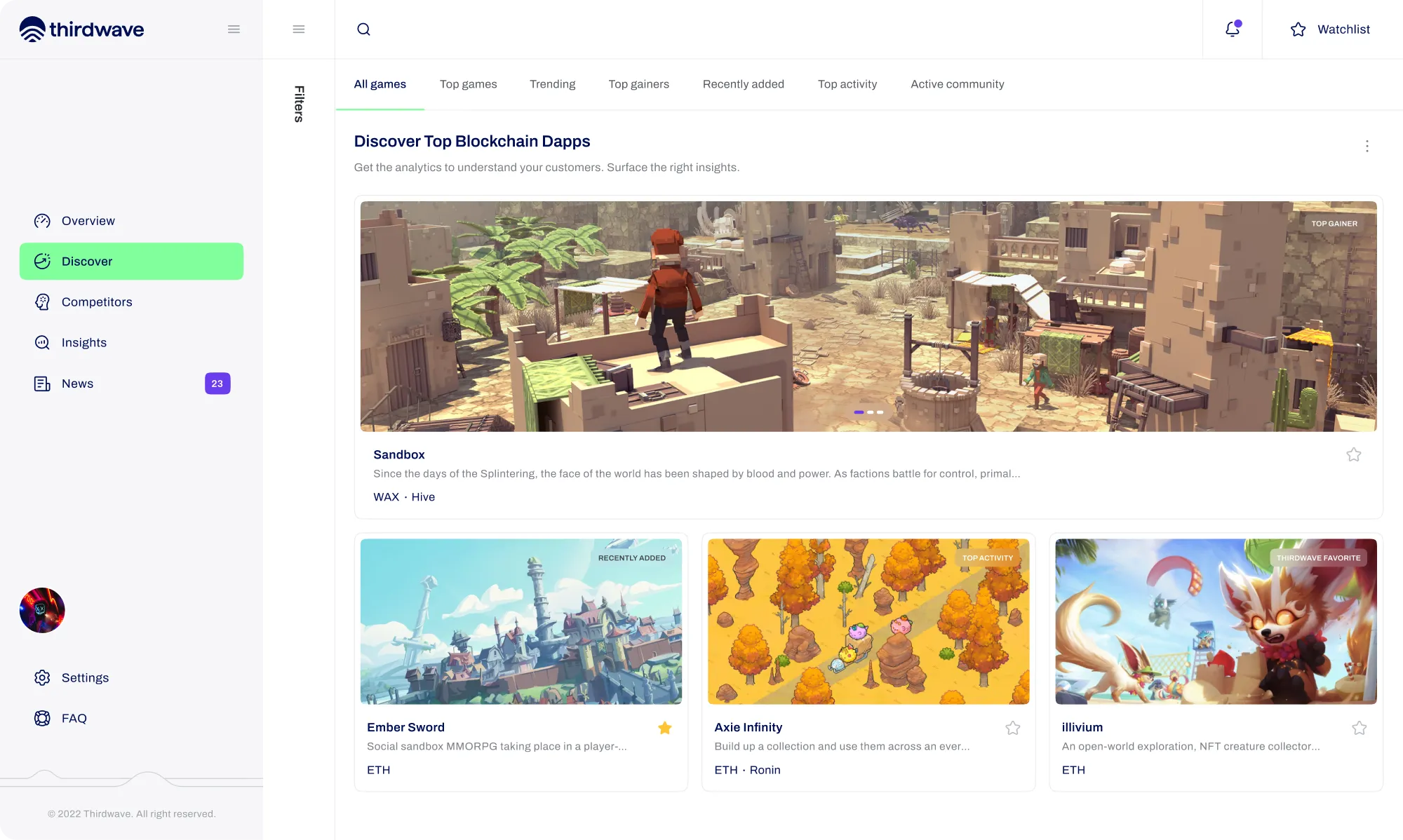Click the Ronin tag on Axie Infinity
Screen dimensions: 1403x840
765,770
